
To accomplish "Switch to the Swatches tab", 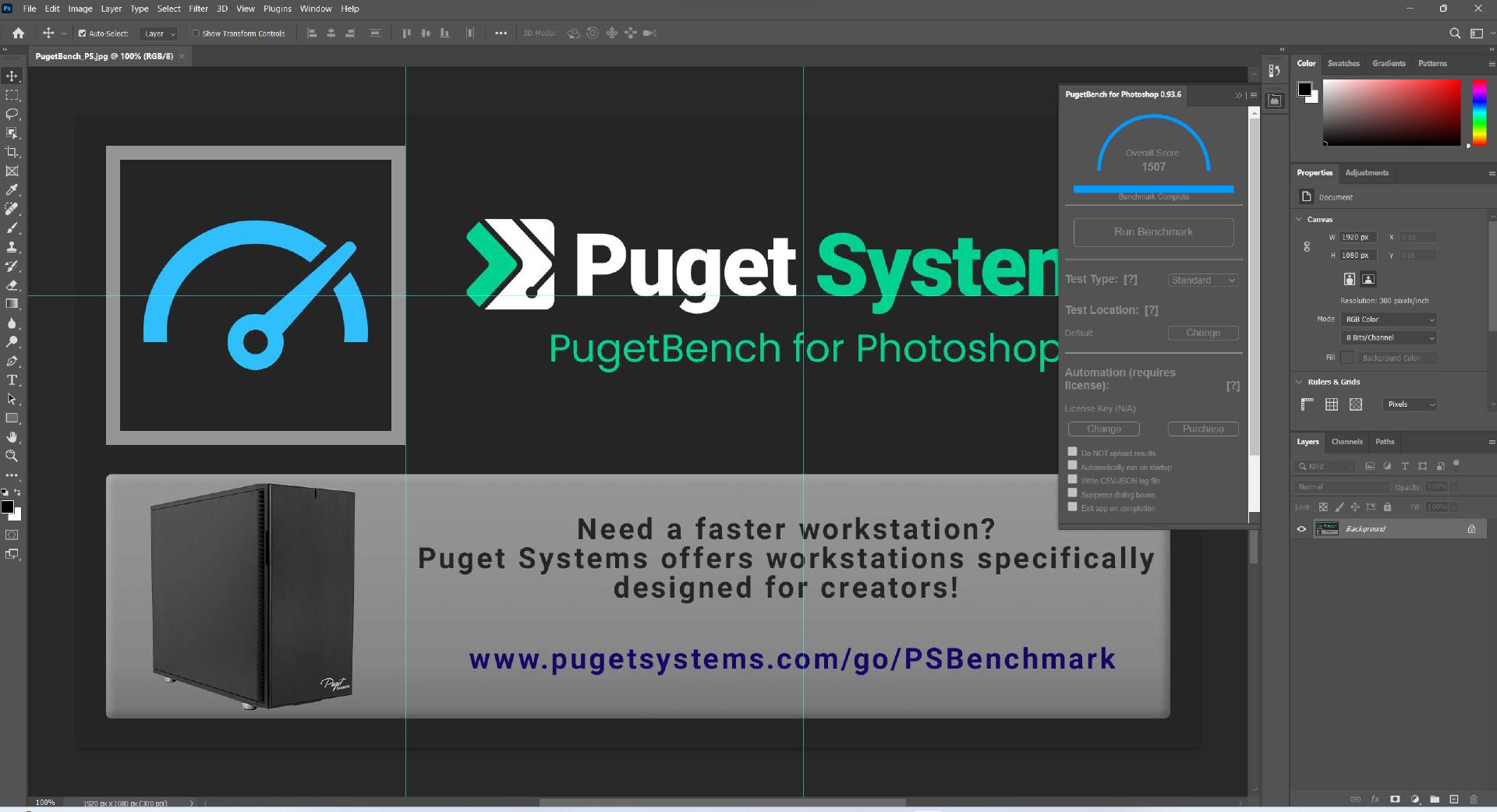I will click(1343, 64).
